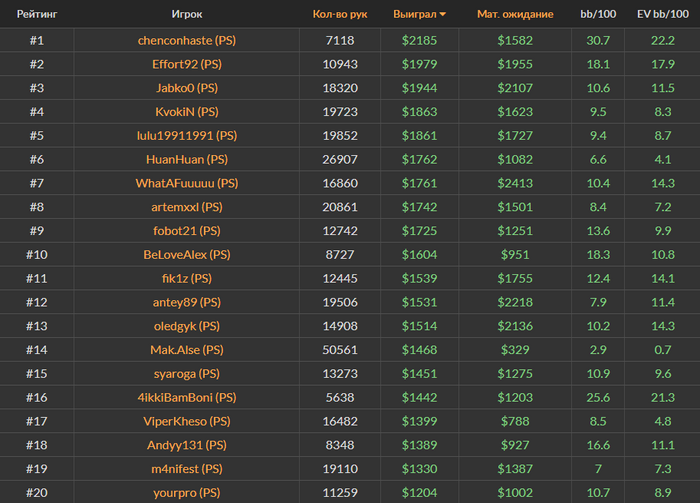Open player chenconhaste (PS) profile
The width and height of the screenshot is (700, 503).
click(186, 40)
